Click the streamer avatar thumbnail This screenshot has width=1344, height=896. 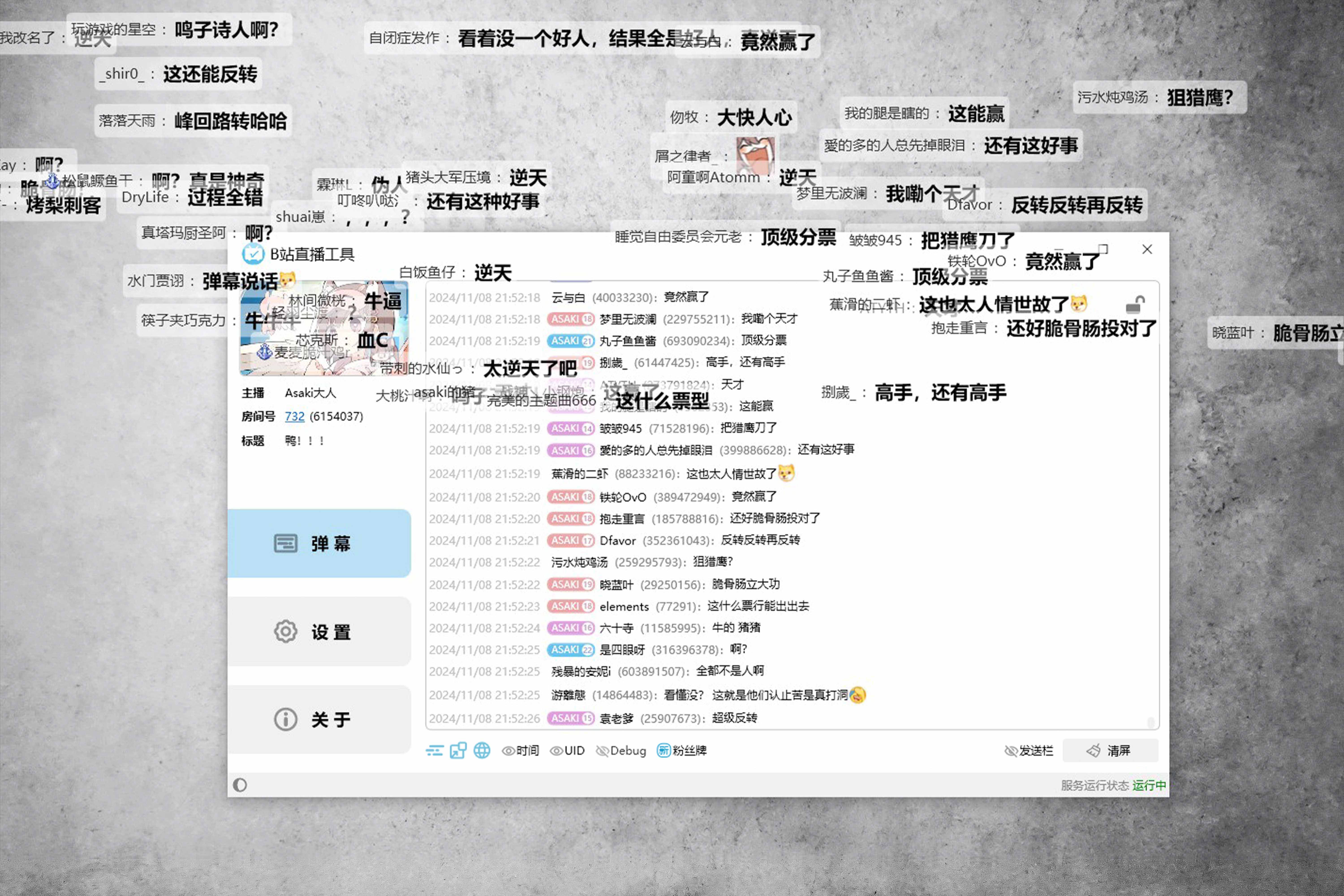tap(324, 328)
